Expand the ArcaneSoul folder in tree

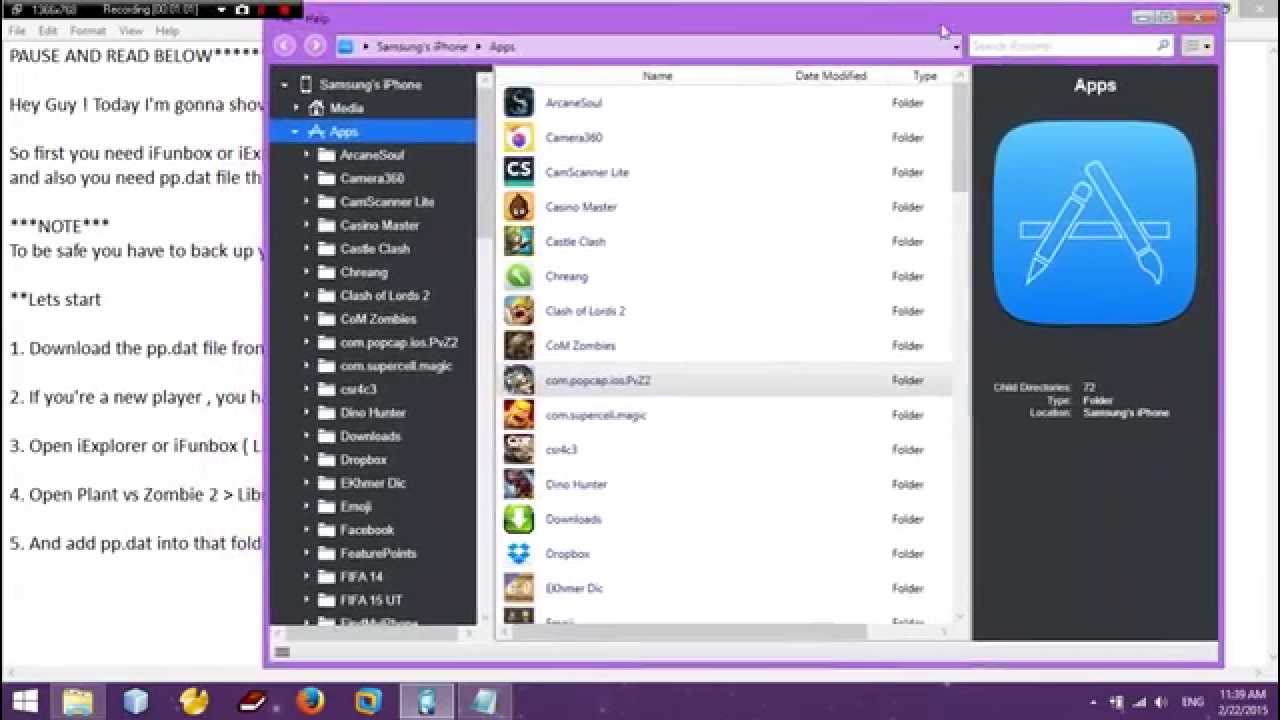tap(307, 155)
